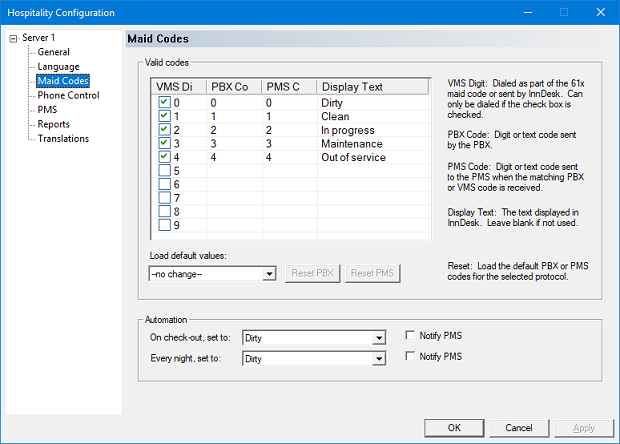Expand the On check-out status dropdown
The height and width of the screenshot is (444, 620).
[378, 339]
